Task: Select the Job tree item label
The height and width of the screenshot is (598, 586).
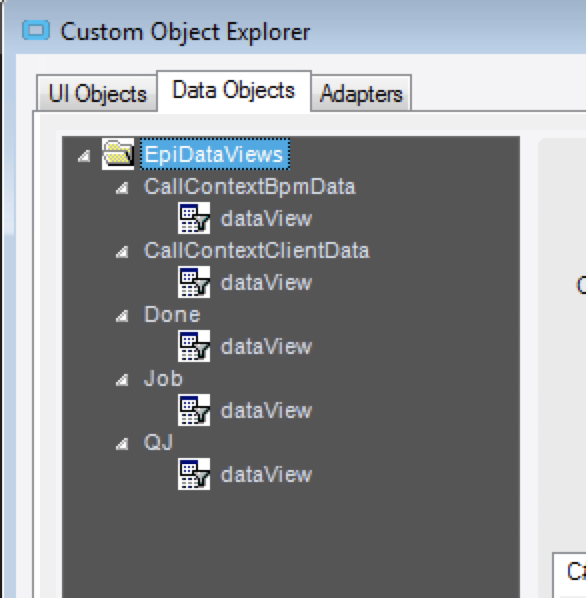Action: coord(163,379)
